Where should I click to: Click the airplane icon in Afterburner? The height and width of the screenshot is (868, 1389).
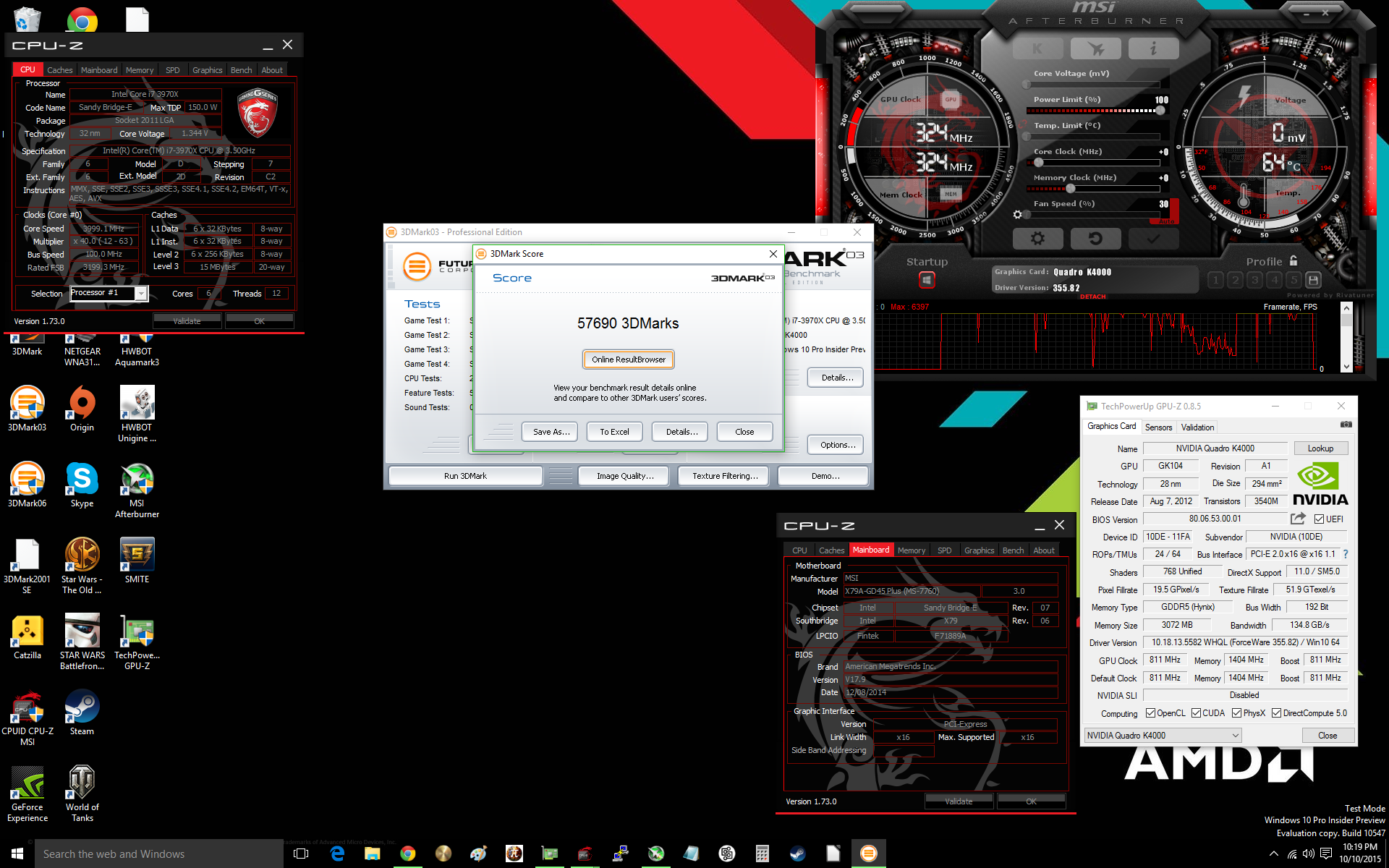pos(1095,48)
